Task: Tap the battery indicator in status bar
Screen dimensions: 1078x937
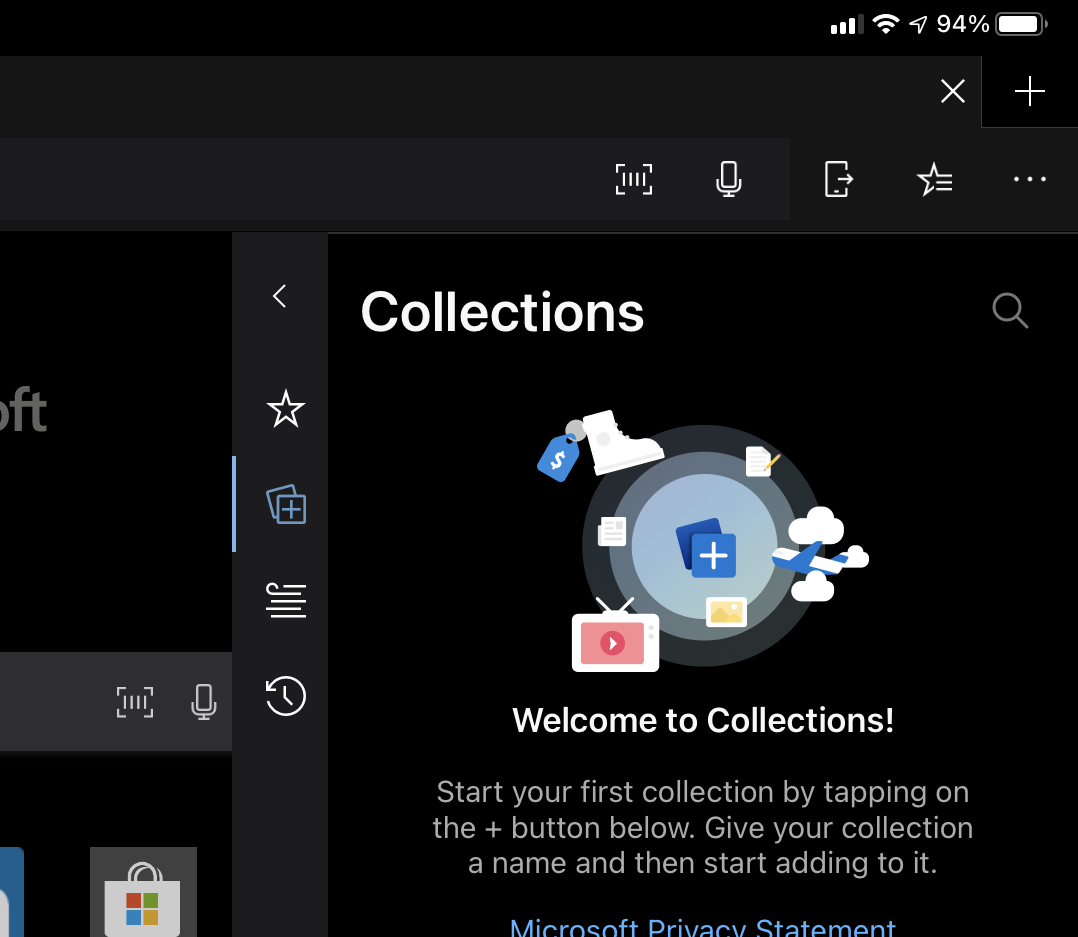Action: (1022, 25)
